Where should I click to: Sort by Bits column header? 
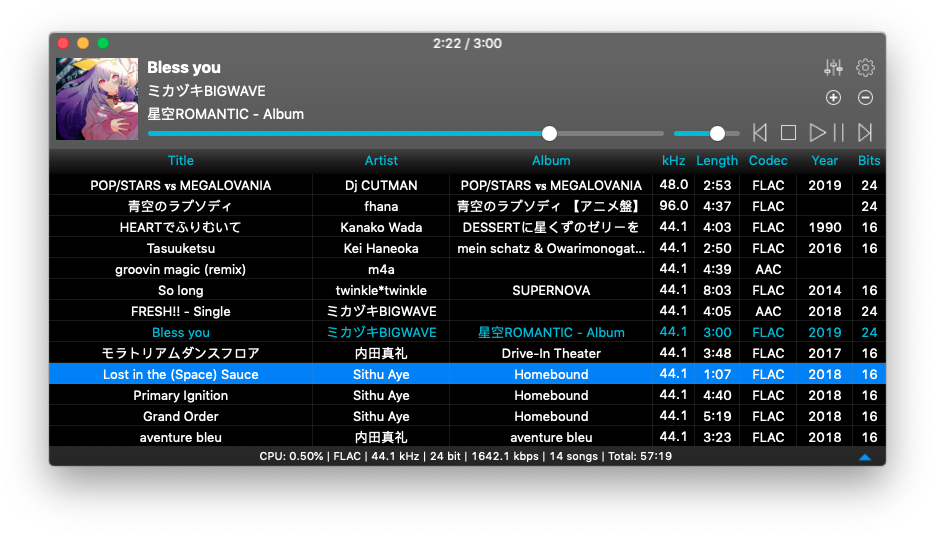pyautogui.click(x=869, y=161)
